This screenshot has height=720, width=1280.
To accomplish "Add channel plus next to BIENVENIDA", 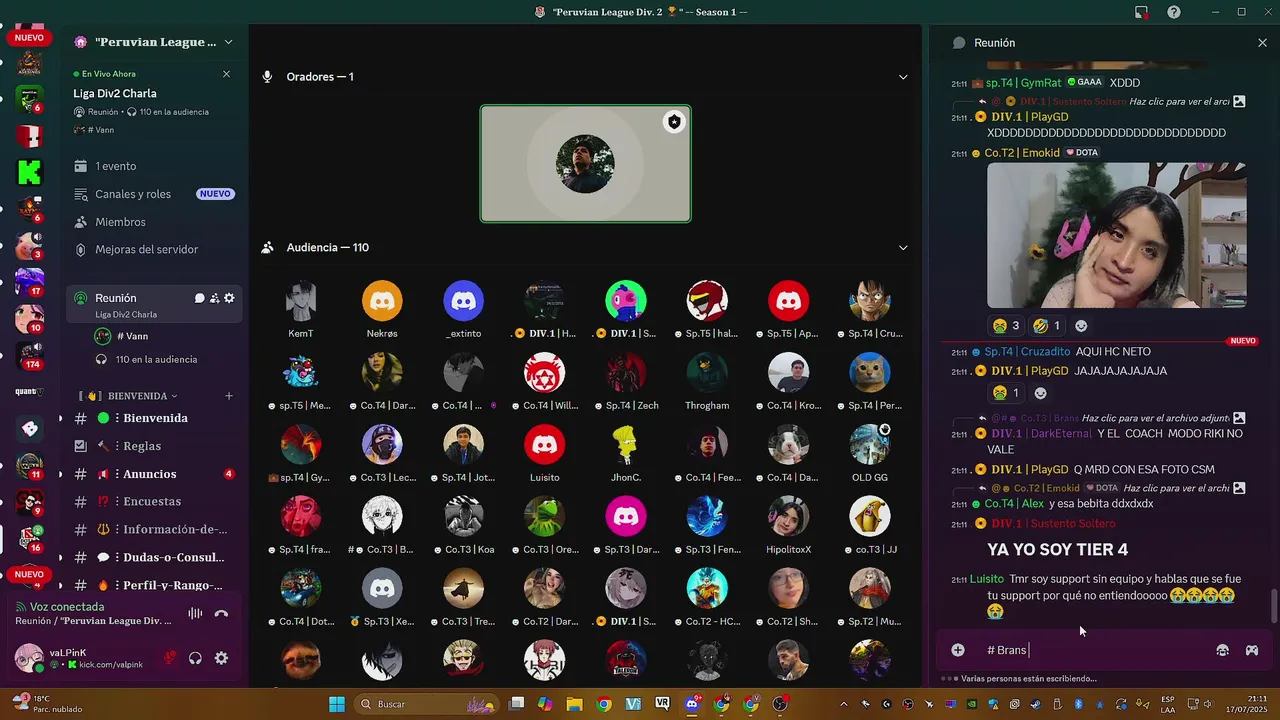I will (x=229, y=396).
